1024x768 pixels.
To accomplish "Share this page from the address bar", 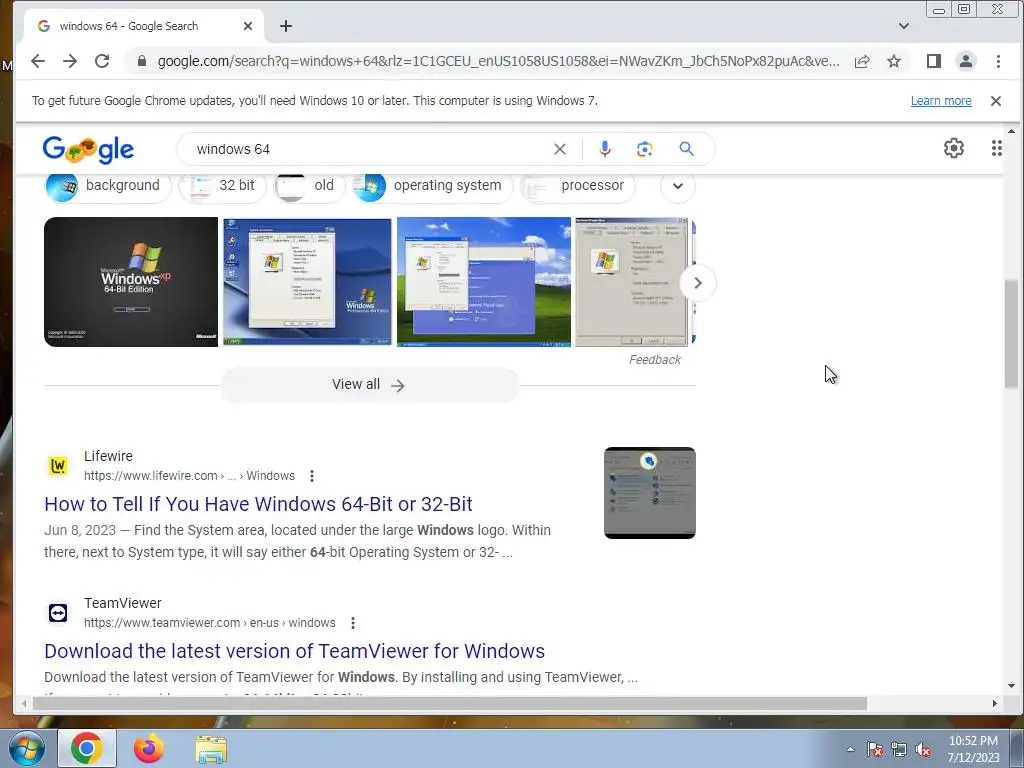I will tap(862, 61).
